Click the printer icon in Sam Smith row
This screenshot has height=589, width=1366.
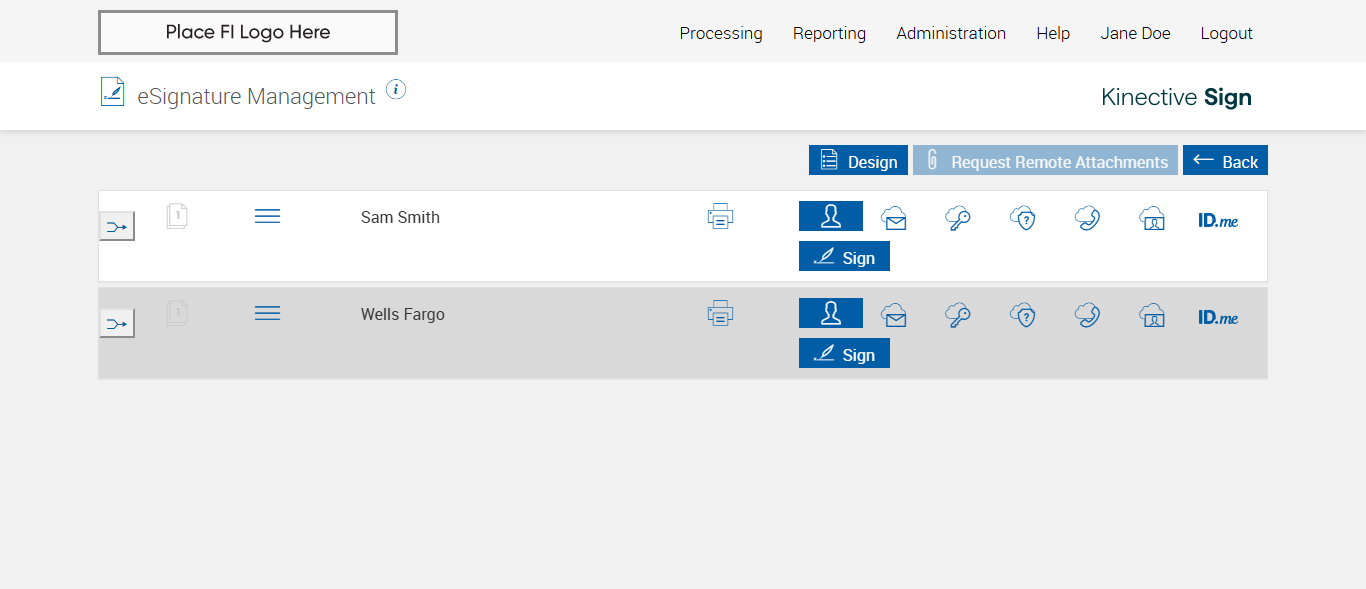point(720,216)
